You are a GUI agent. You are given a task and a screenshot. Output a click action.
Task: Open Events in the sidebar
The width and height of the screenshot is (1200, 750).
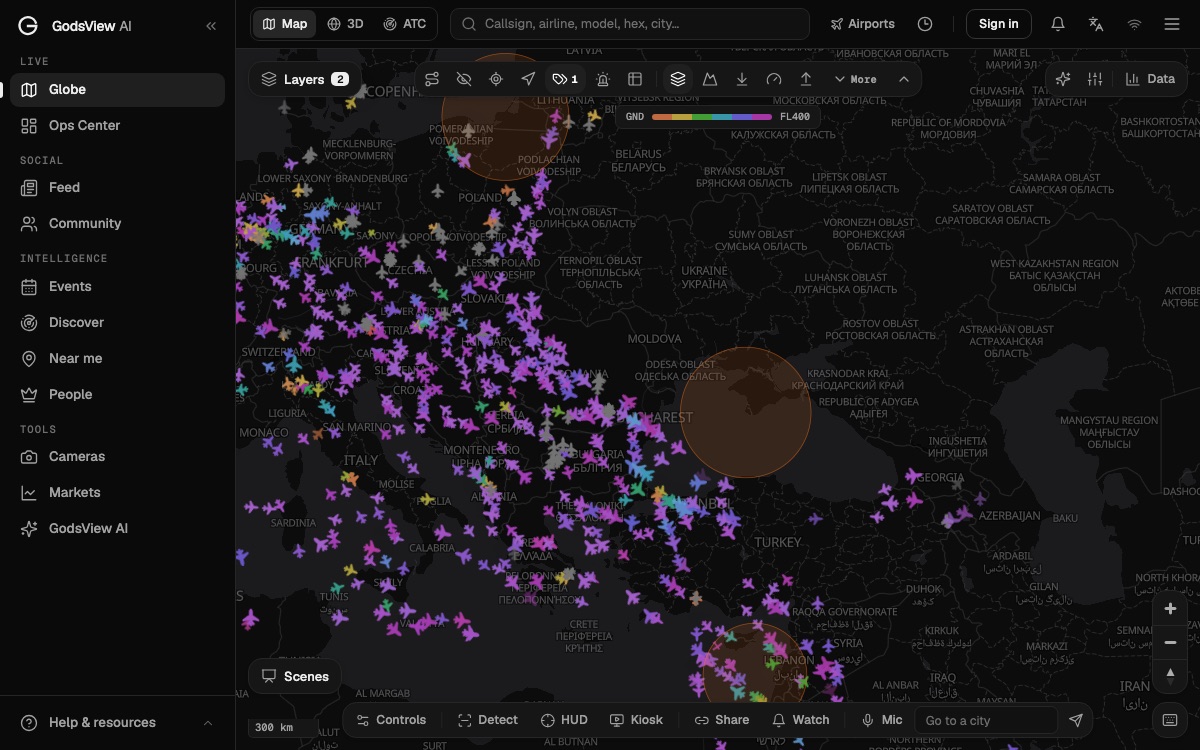(x=117, y=286)
